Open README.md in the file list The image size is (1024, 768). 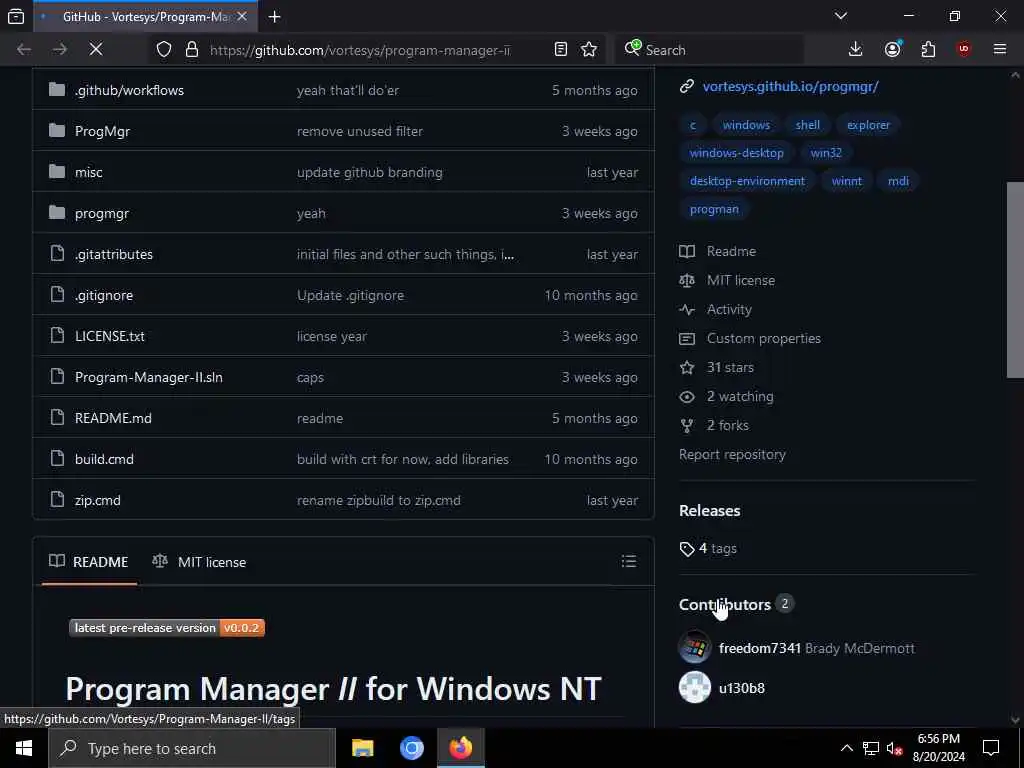pos(113,418)
